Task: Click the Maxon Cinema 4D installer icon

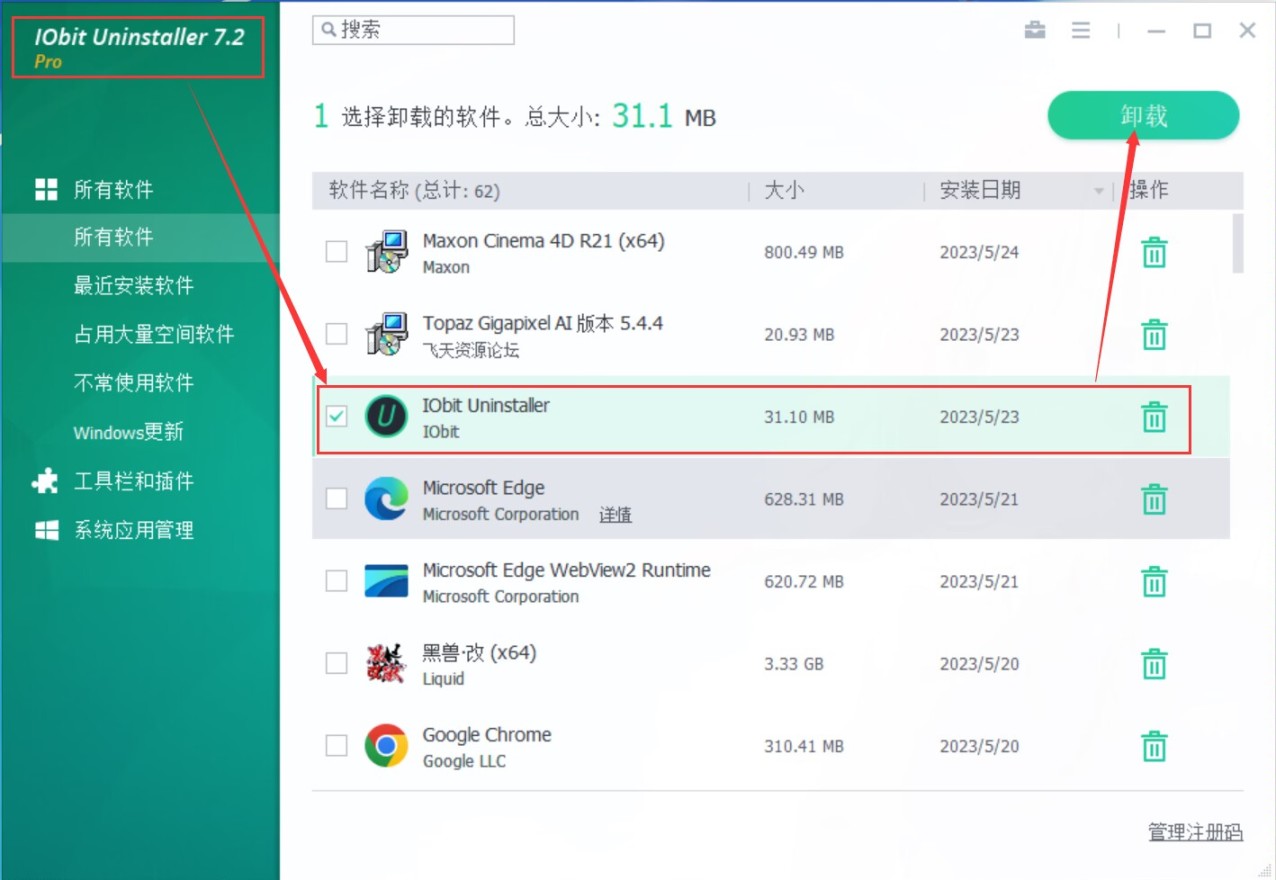Action: pos(386,252)
